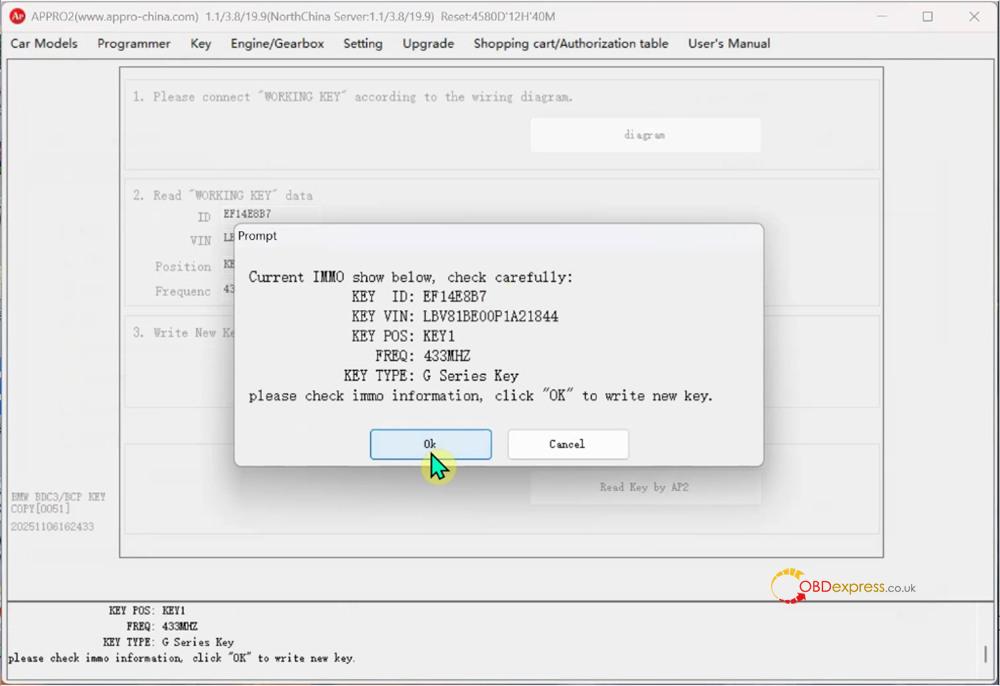Confirm the prompt by clicking Ok
Image resolution: width=1000 pixels, height=686 pixels.
tap(430, 444)
